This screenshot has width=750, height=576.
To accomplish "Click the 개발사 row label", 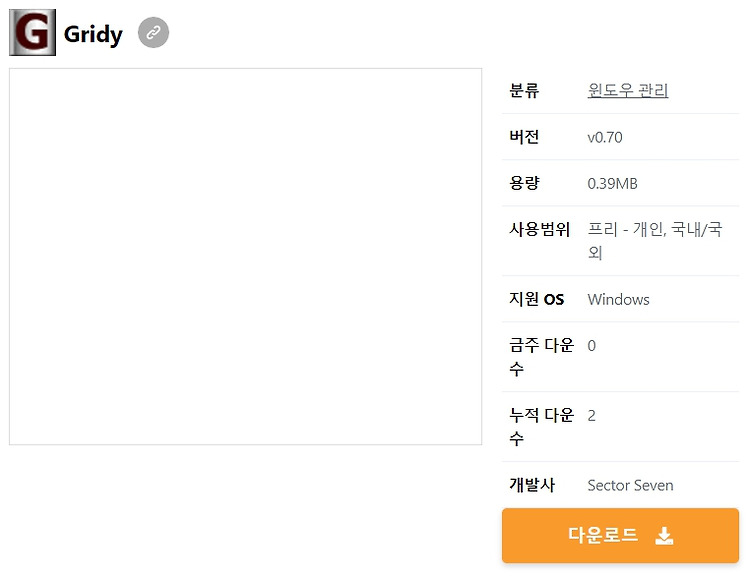I will tap(532, 485).
